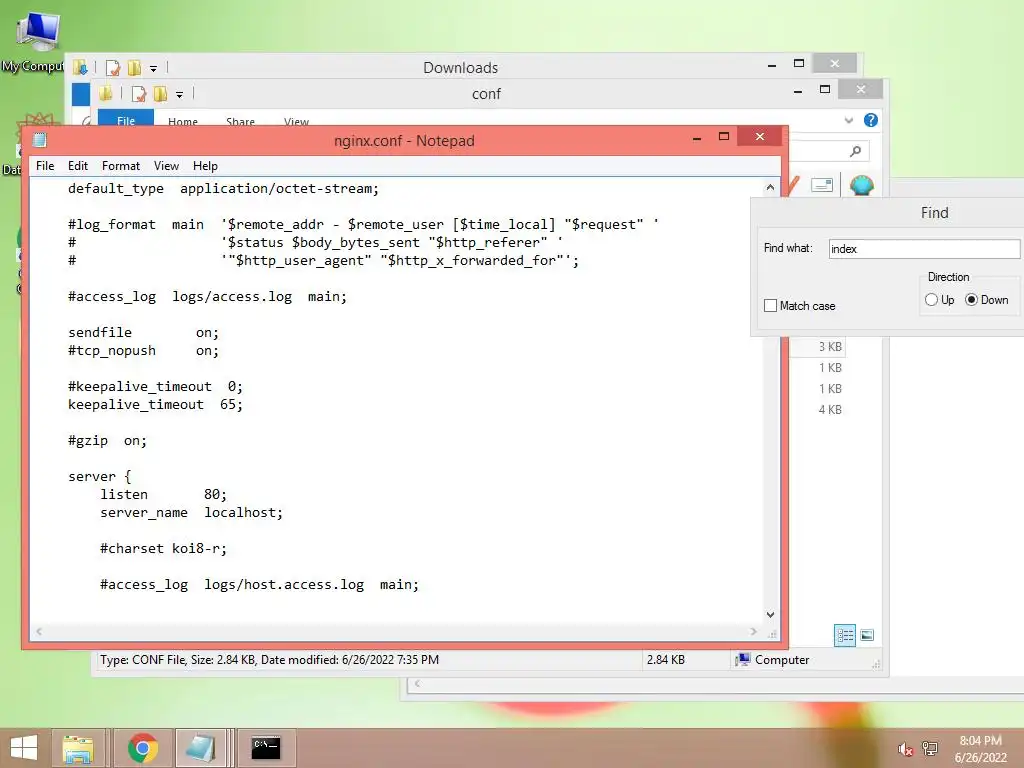Open Notepad's Edit menu
This screenshot has height=768, width=1024.
coord(78,166)
